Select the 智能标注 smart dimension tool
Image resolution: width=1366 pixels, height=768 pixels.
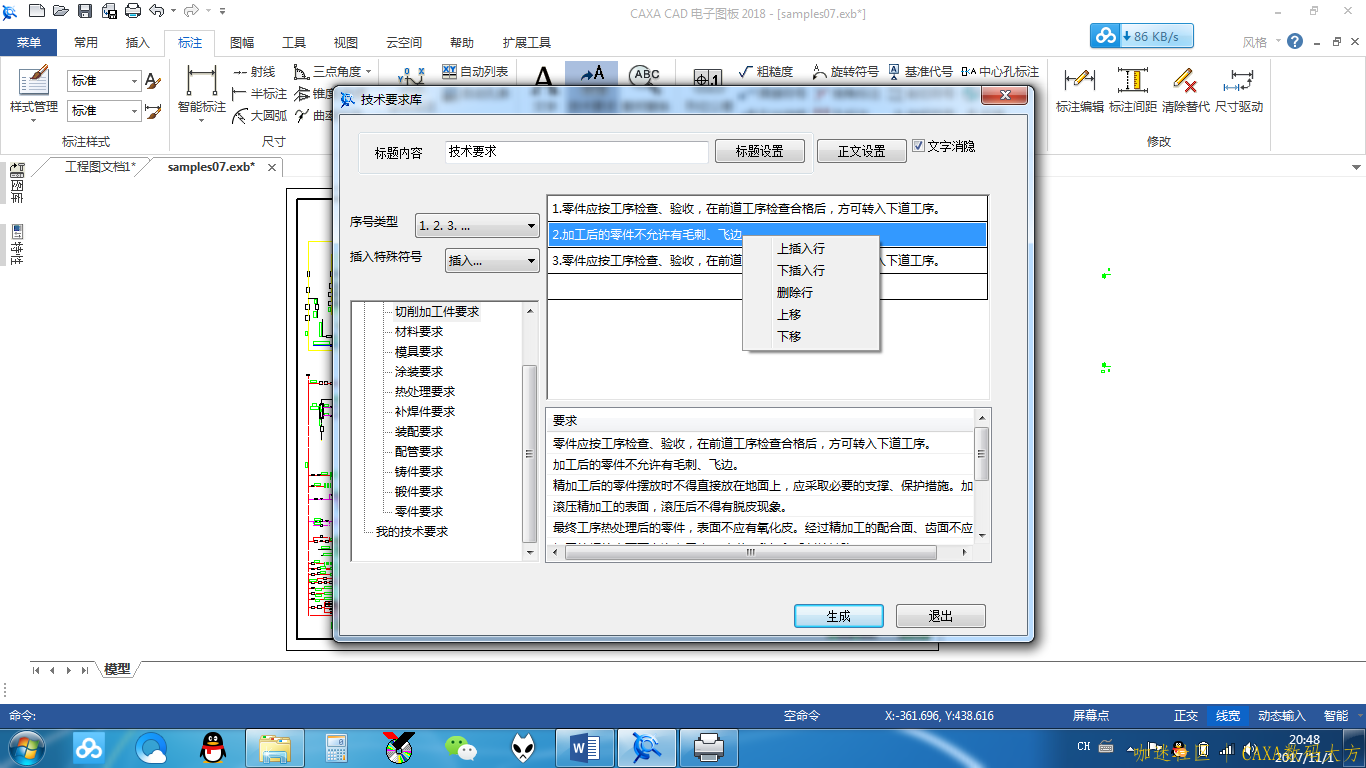pyautogui.click(x=201, y=88)
